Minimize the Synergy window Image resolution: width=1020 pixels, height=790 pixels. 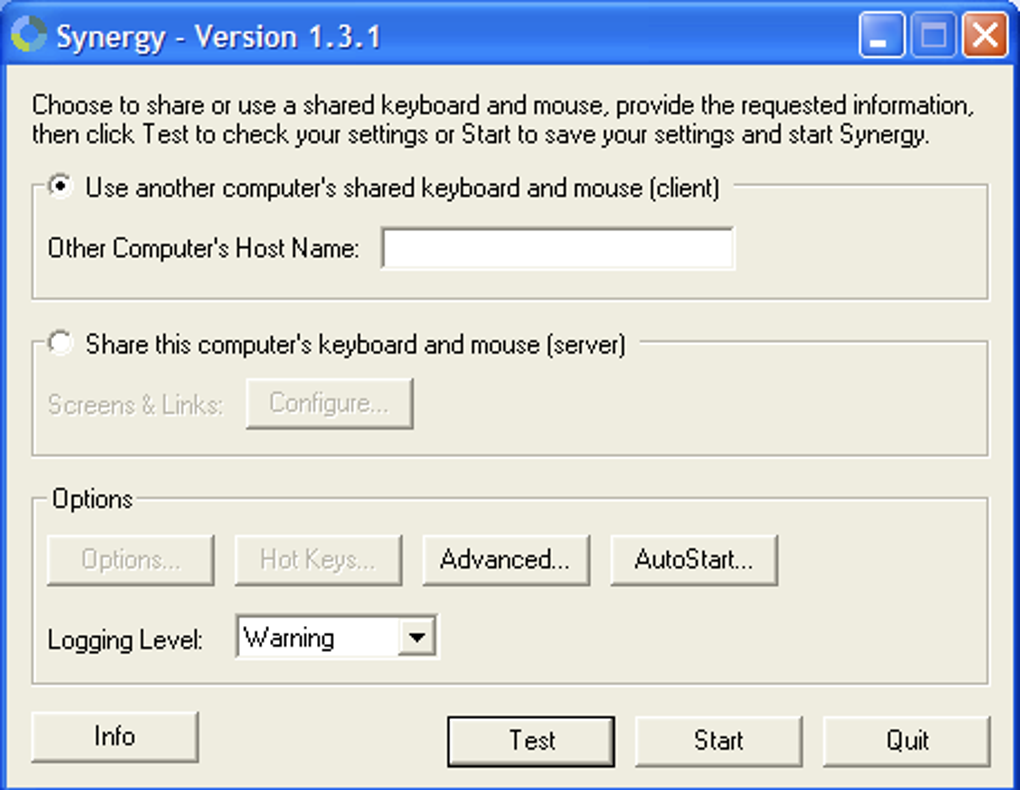tap(881, 34)
